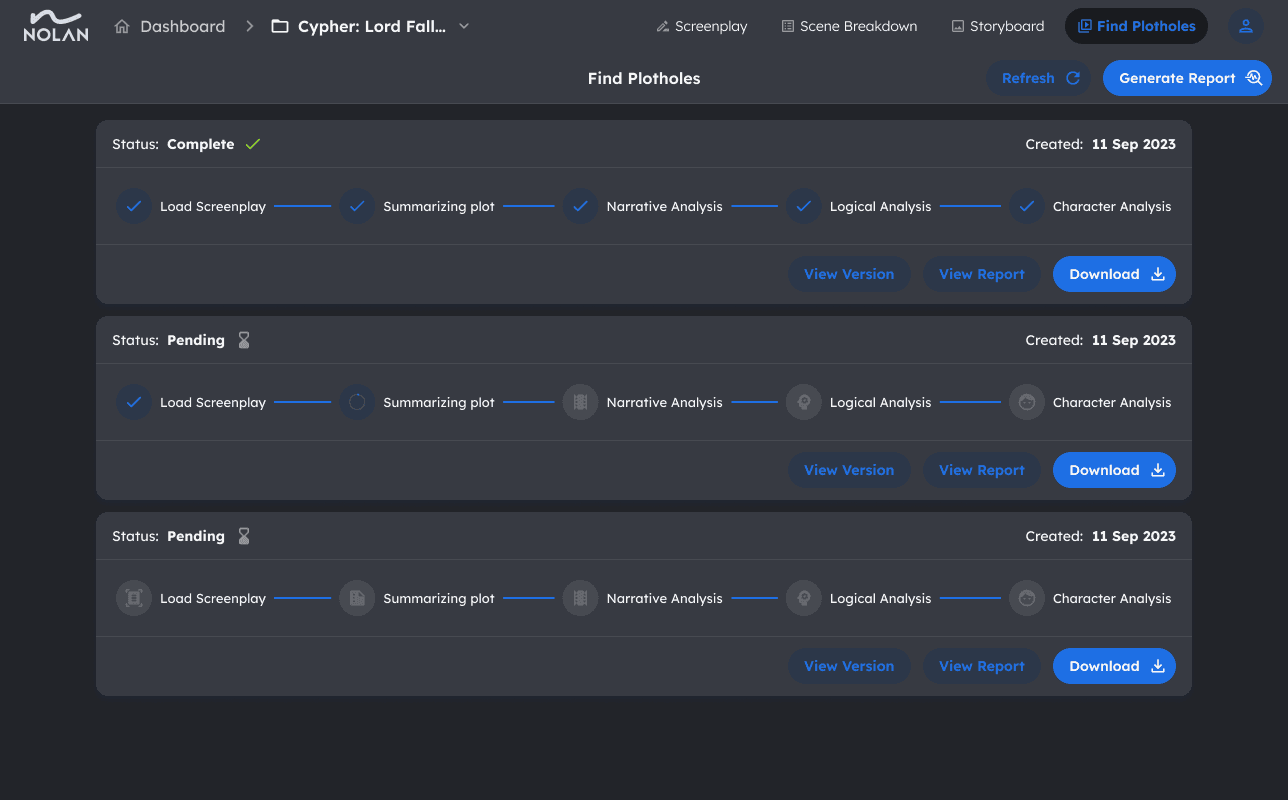Open the Screenplay tab

click(701, 26)
